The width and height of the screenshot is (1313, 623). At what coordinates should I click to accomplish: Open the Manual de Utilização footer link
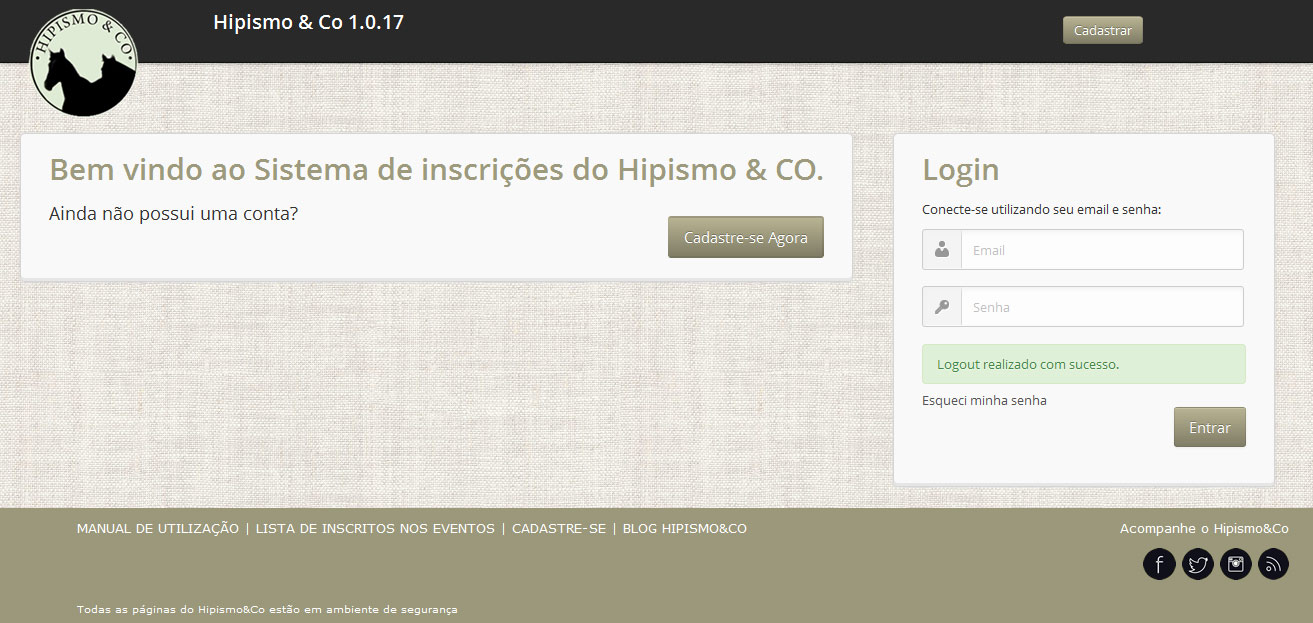pyautogui.click(x=158, y=528)
